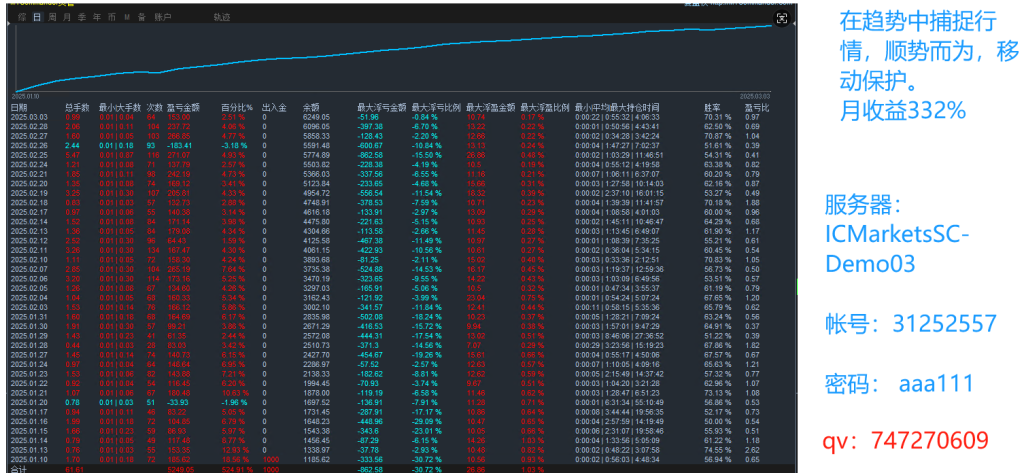The width and height of the screenshot is (1024, 473).
Task: Click the ICMarketsSC-Demo03 server name
Action: 897,250
